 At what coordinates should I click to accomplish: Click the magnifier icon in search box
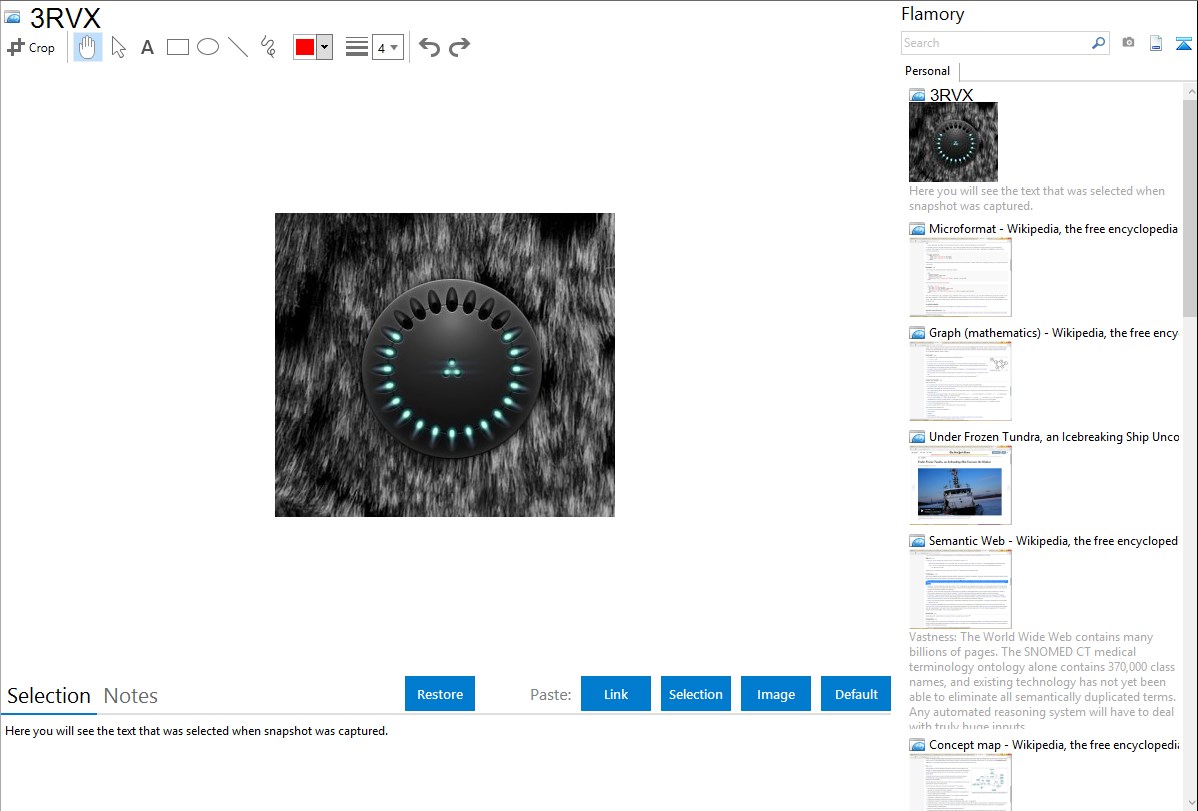click(x=1098, y=43)
